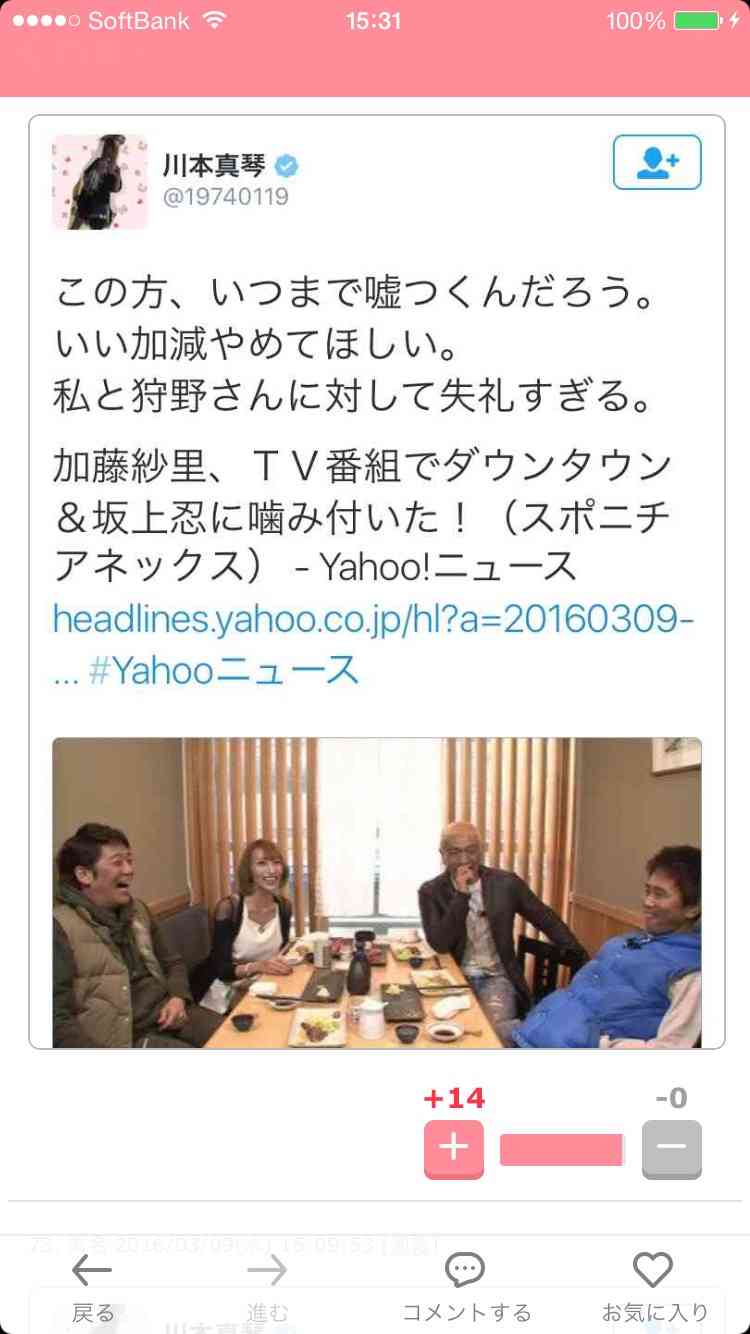Tap the pink plus vote button
This screenshot has width=750, height=1334.
[x=454, y=1149]
